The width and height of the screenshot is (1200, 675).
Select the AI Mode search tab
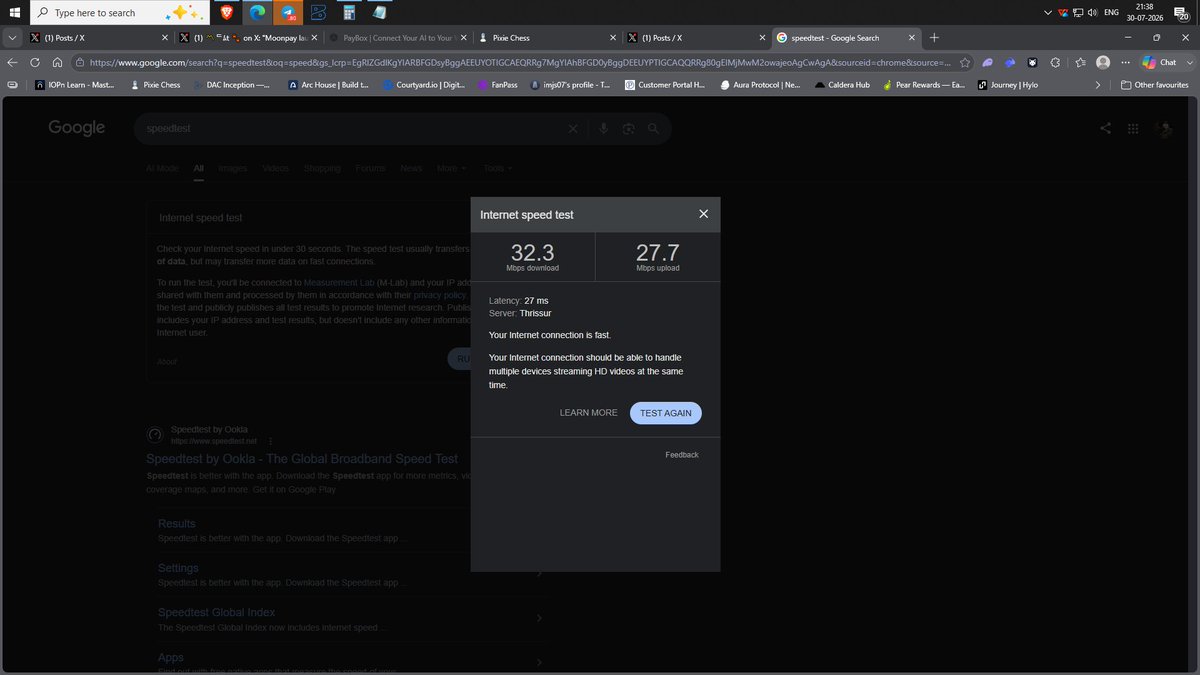pyautogui.click(x=162, y=168)
